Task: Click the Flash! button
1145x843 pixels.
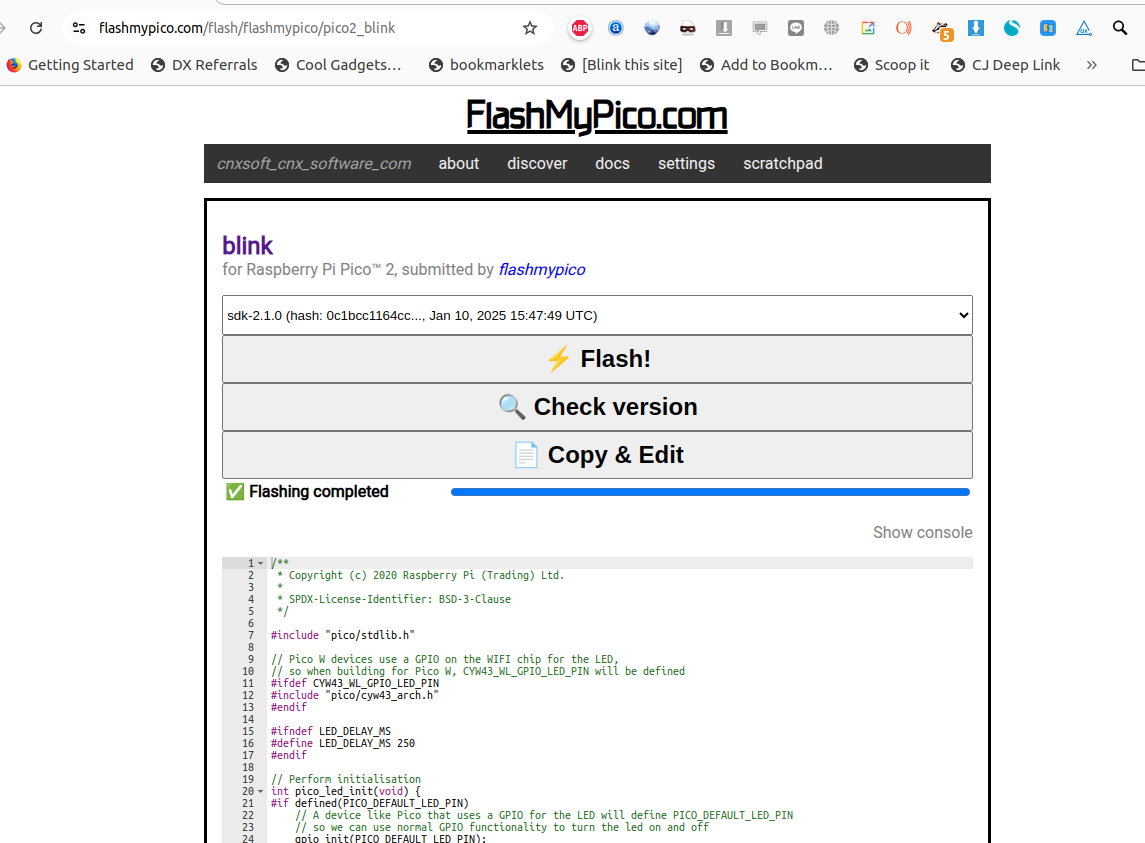Action: point(597,359)
